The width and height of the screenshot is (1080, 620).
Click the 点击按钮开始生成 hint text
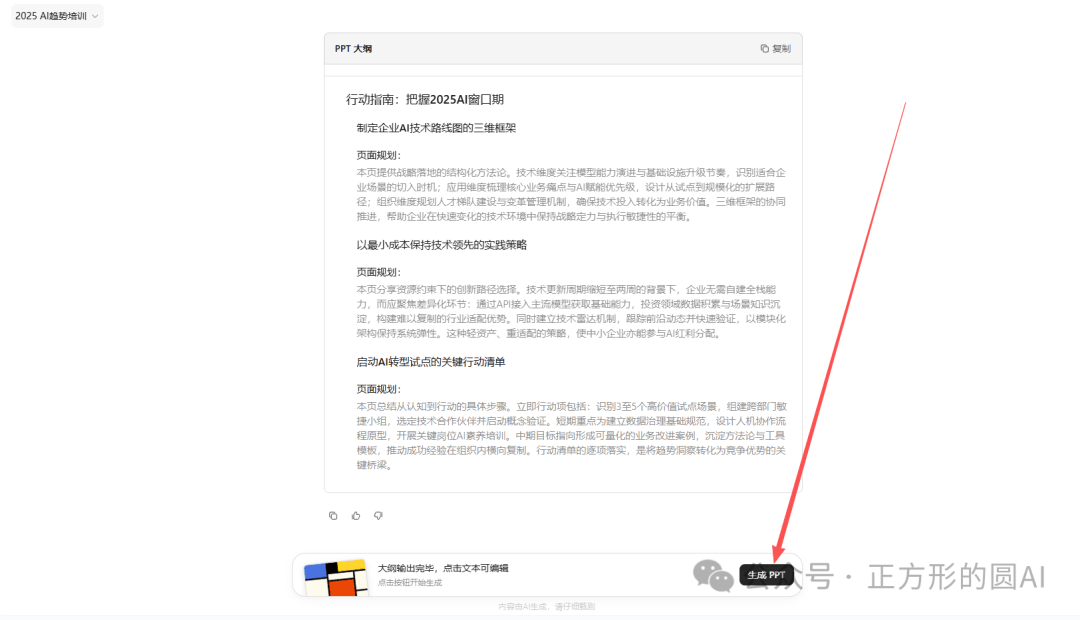[x=410, y=583]
